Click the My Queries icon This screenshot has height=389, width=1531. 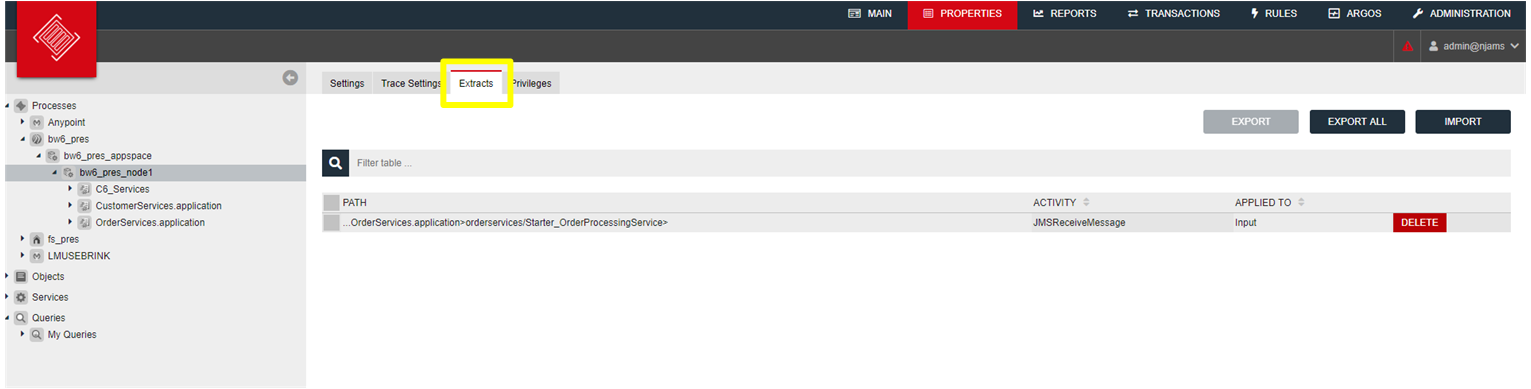[37, 335]
